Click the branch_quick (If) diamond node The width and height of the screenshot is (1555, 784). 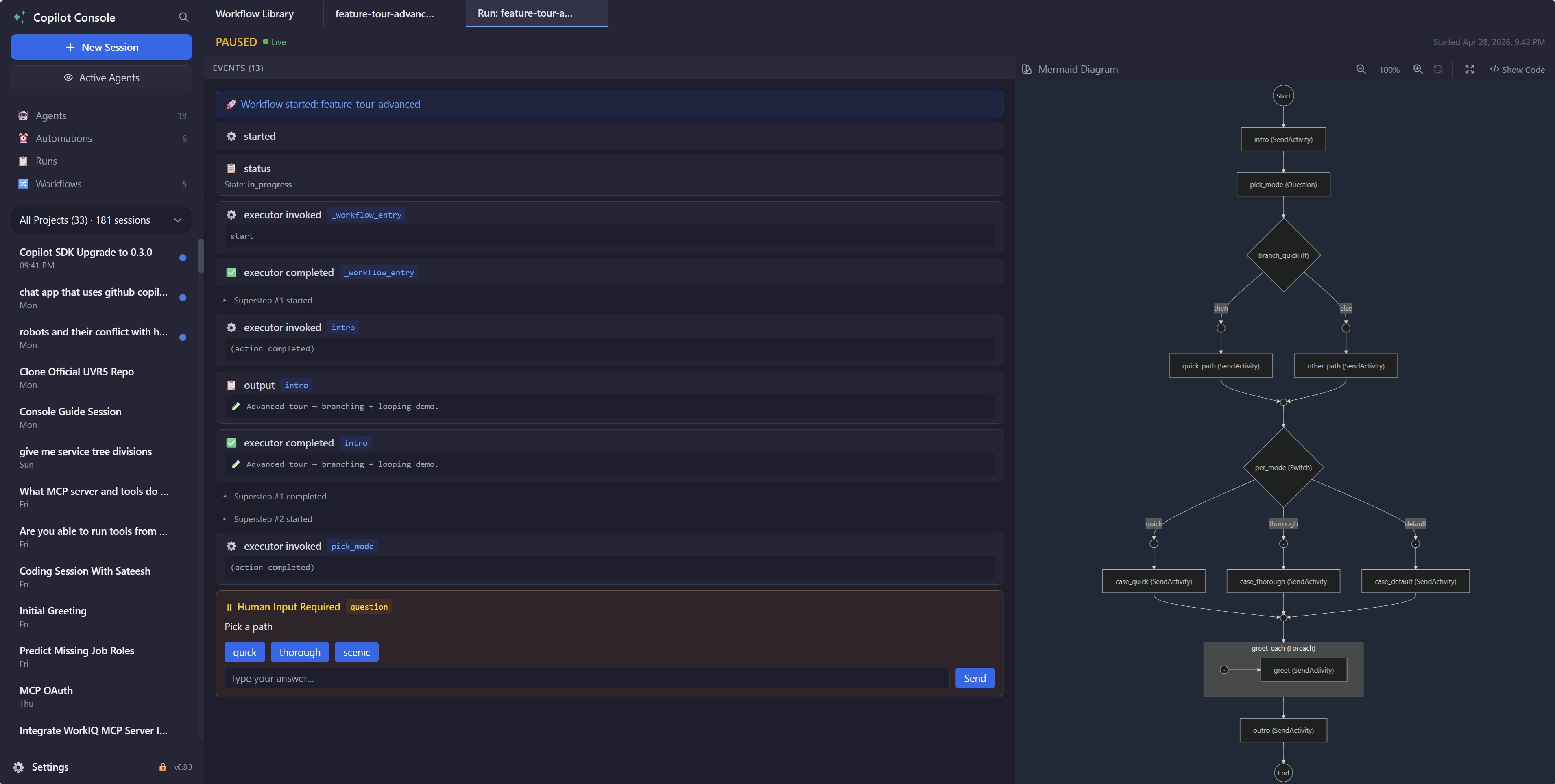(x=1283, y=255)
